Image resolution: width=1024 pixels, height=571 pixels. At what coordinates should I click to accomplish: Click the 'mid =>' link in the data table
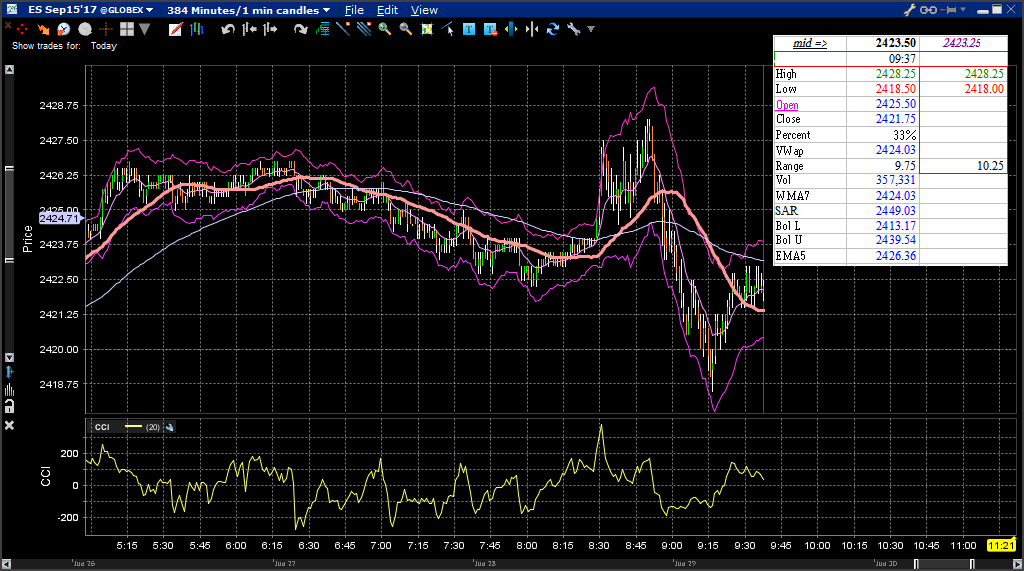pos(810,43)
